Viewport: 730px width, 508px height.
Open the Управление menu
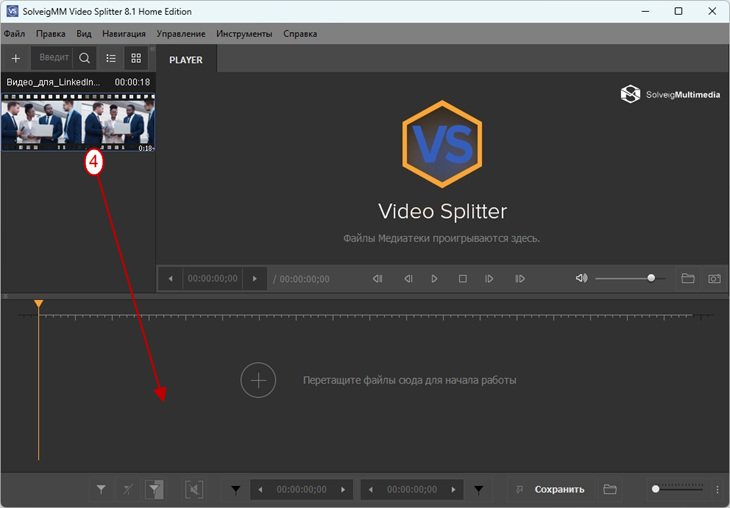click(x=181, y=34)
